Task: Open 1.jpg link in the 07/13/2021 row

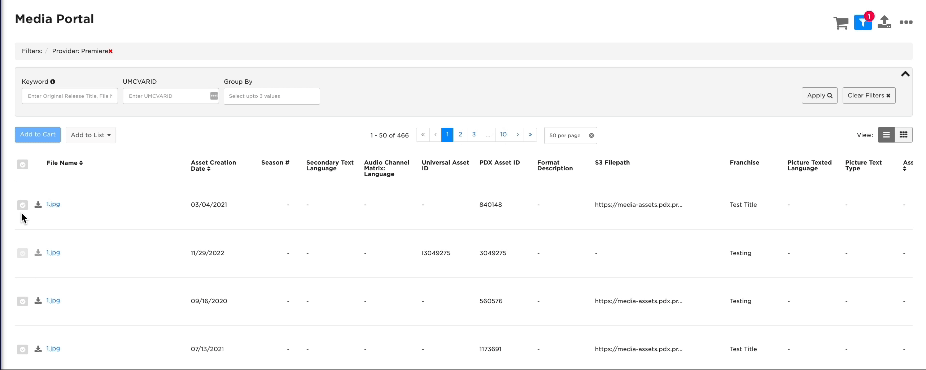Action: [x=53, y=349]
